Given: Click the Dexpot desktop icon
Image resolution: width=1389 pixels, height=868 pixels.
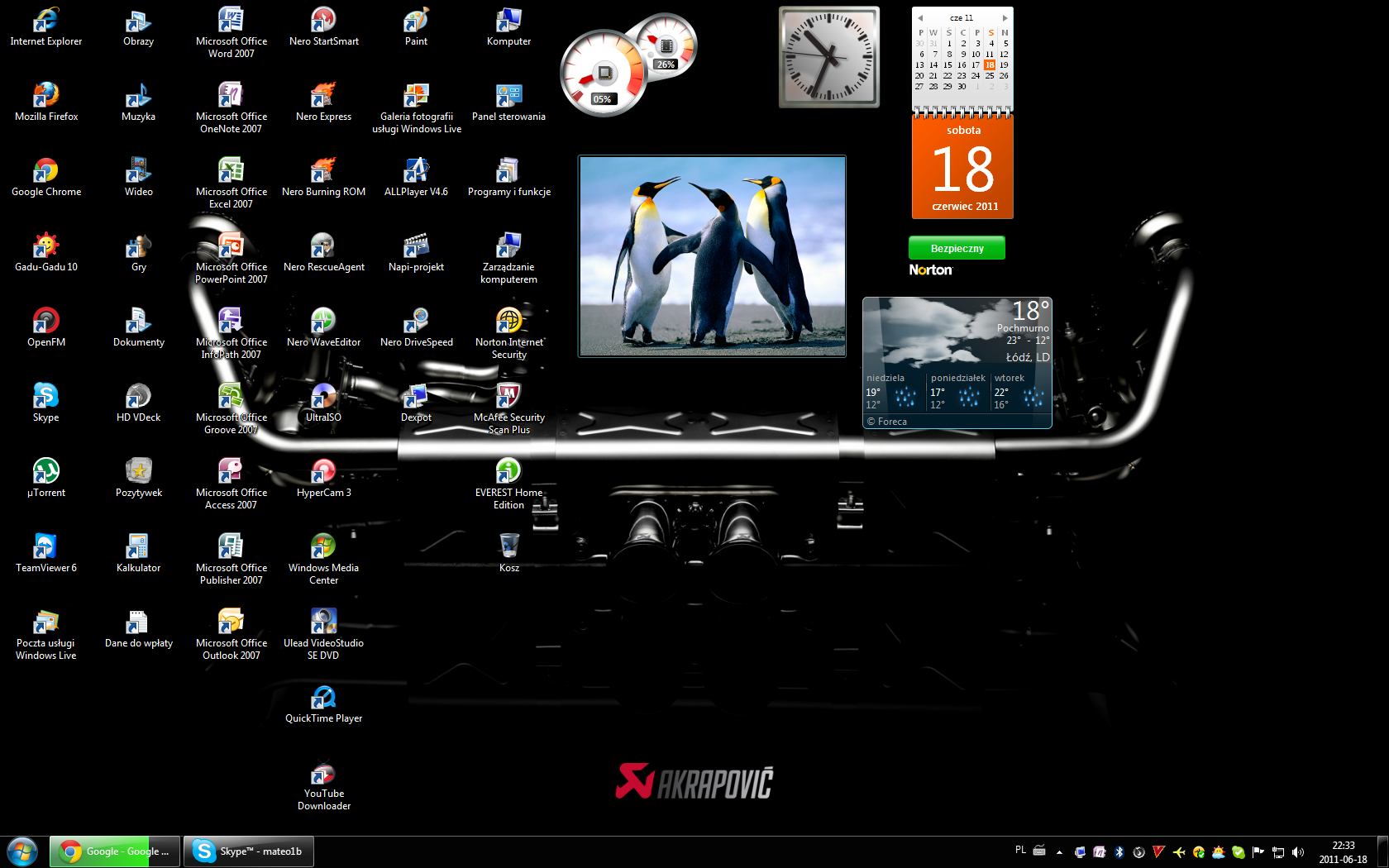Looking at the screenshot, I should (x=417, y=403).
